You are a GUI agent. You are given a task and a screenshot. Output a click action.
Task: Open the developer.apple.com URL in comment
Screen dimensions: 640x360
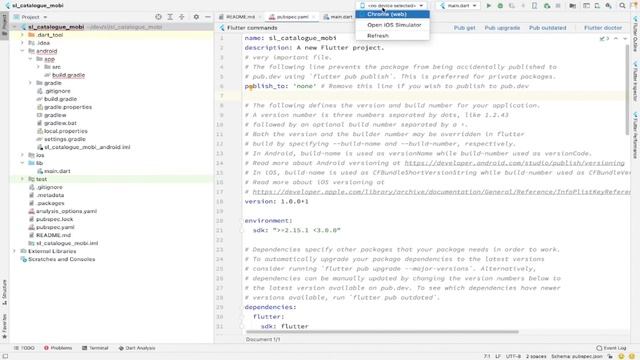(x=441, y=192)
